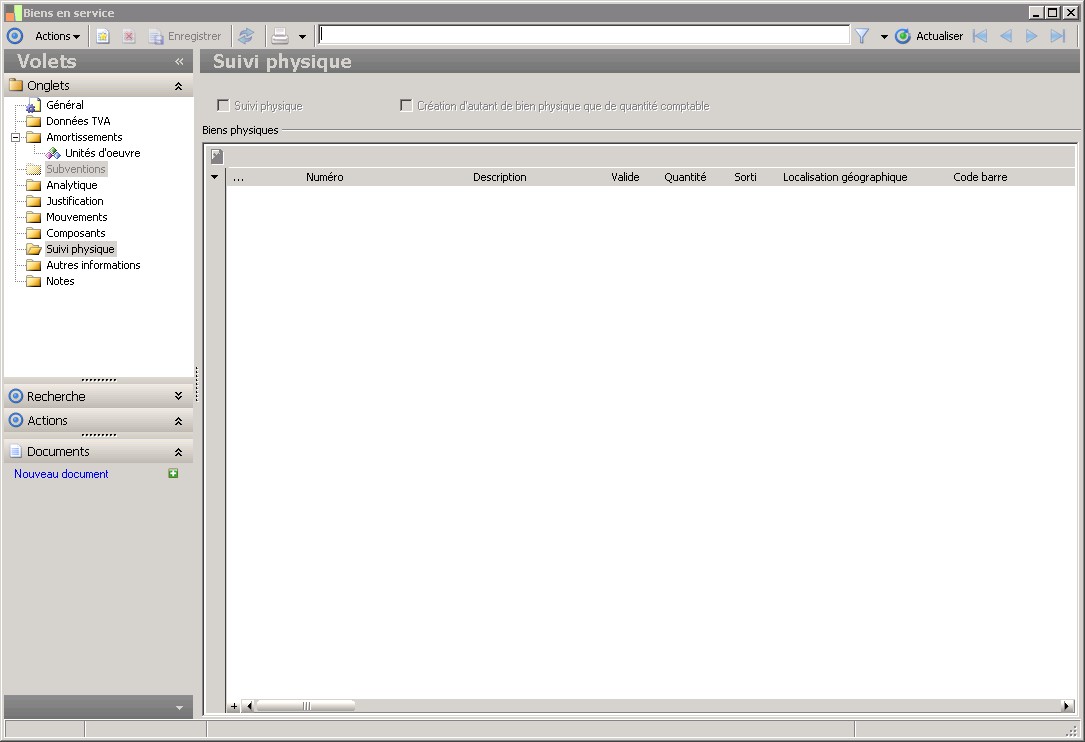Click the Onglets section folder icon
Screen dimensions: 1085x742
(16, 85)
